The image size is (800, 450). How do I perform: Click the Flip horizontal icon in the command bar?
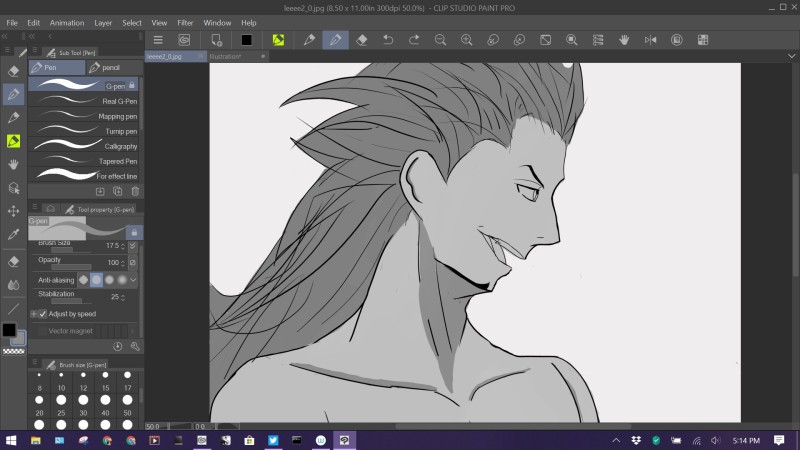pos(650,40)
